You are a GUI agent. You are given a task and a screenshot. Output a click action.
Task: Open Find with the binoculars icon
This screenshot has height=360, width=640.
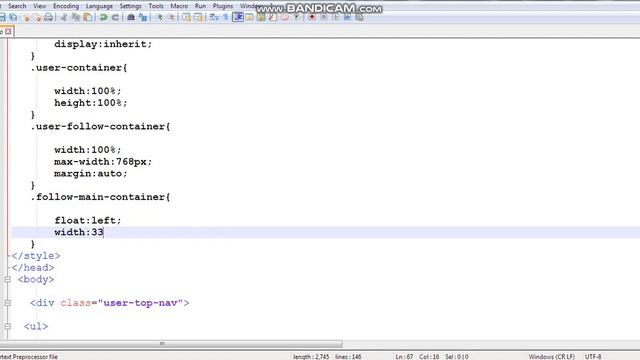click(x=131, y=17)
